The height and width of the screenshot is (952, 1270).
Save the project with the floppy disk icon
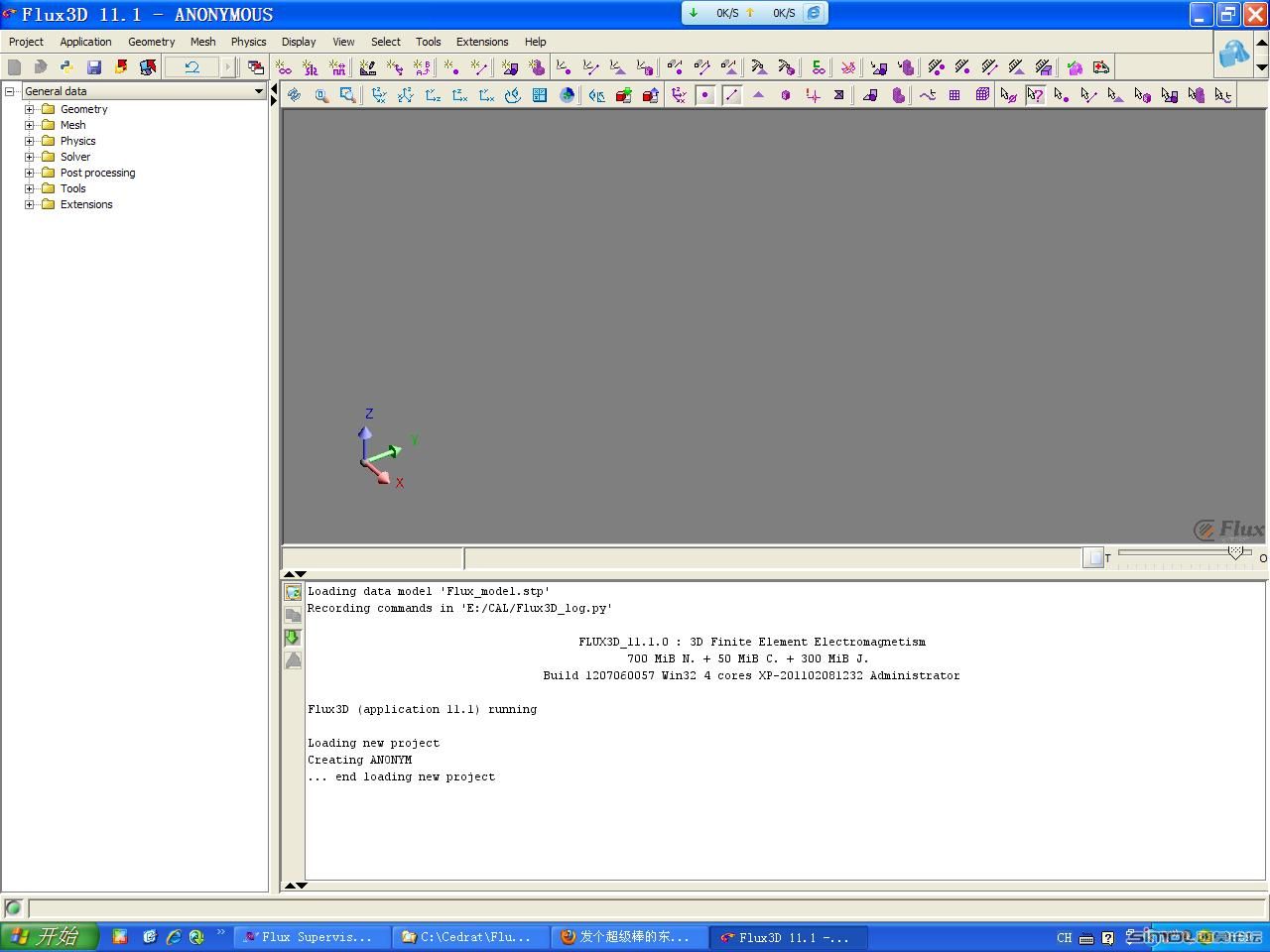point(94,67)
